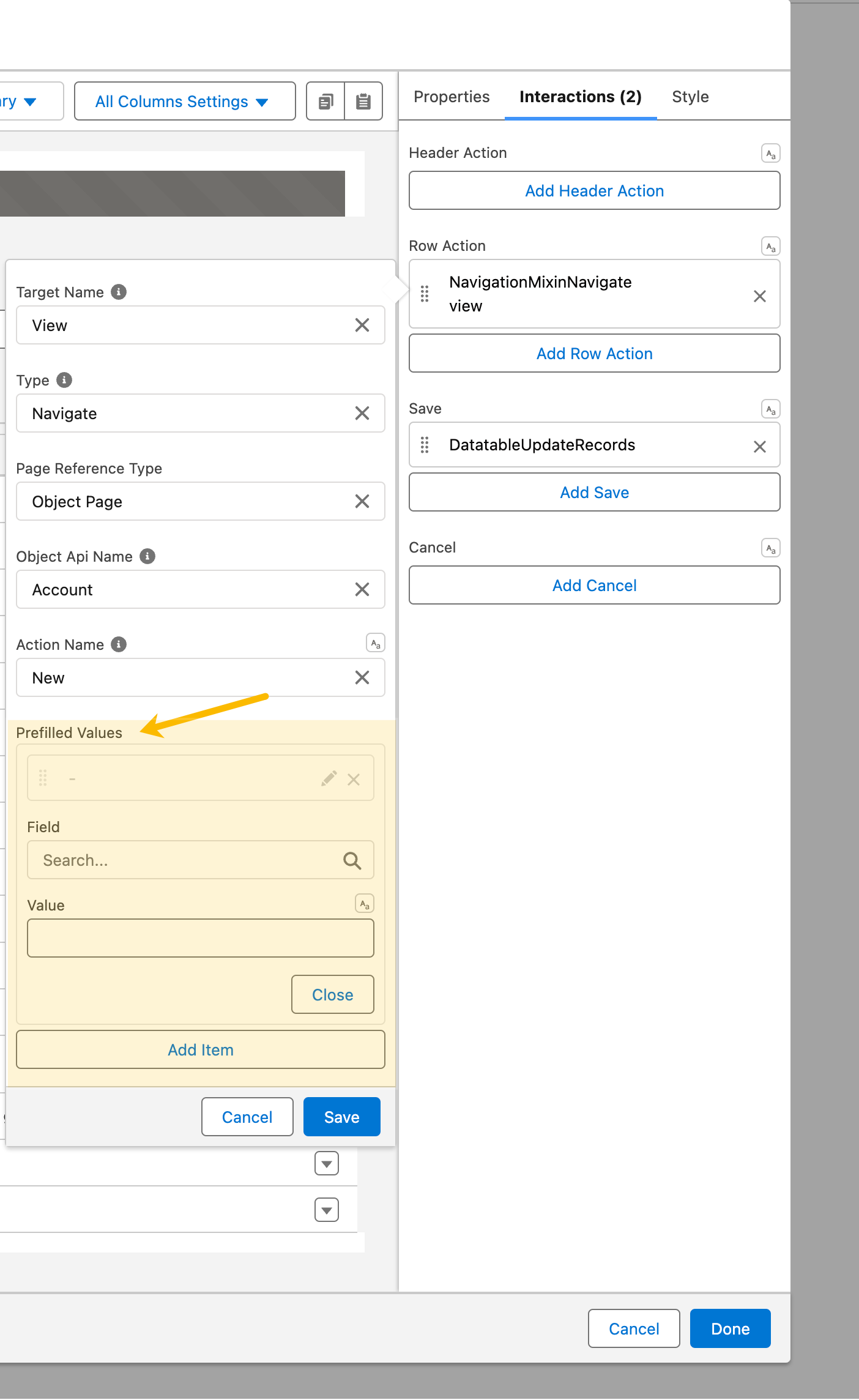Screen dimensions: 859x1400
Task: Remove the NavigationMixinNavigate row action
Action: click(x=759, y=296)
